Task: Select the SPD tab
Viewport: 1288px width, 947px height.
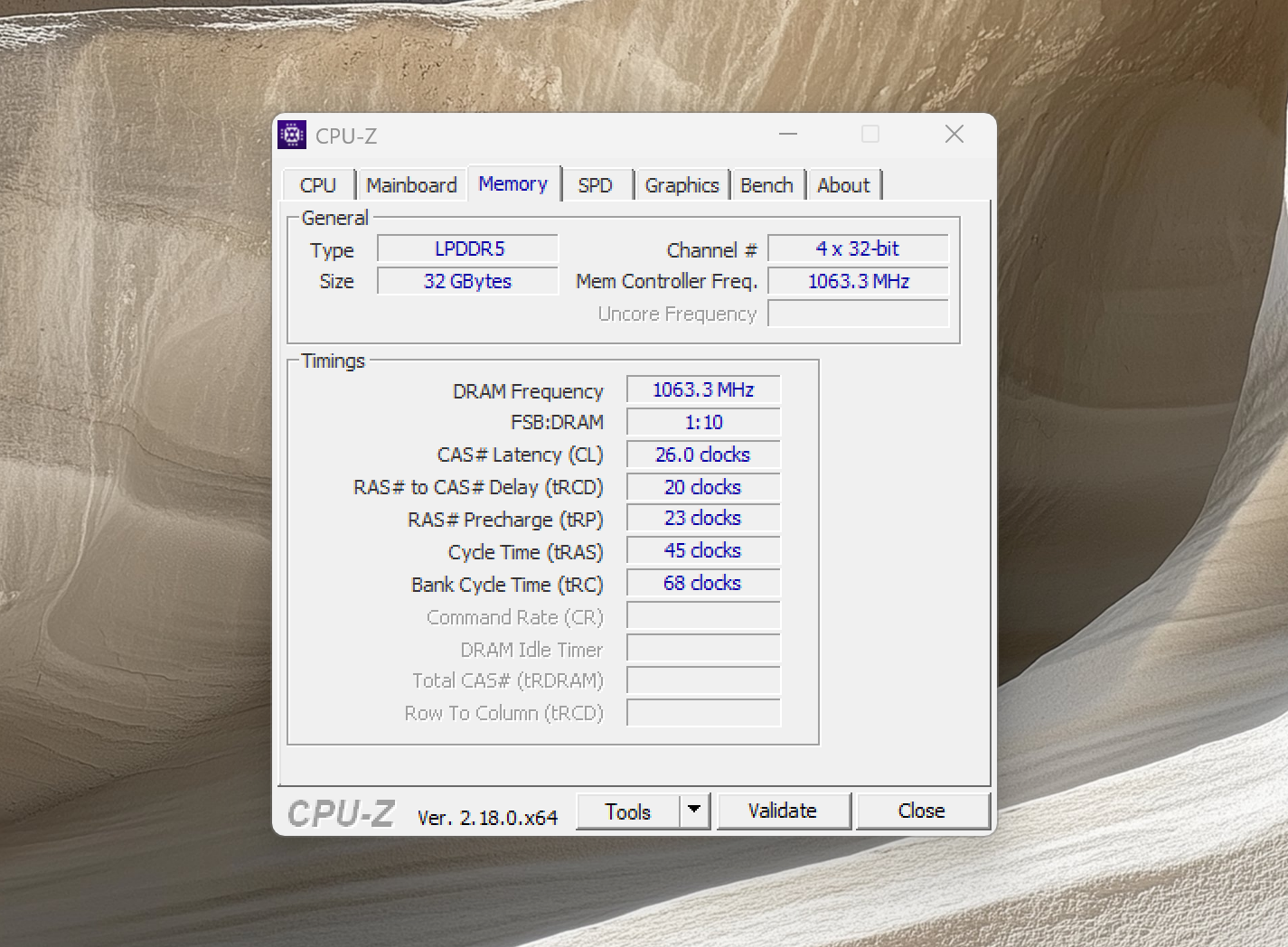Action: (595, 185)
